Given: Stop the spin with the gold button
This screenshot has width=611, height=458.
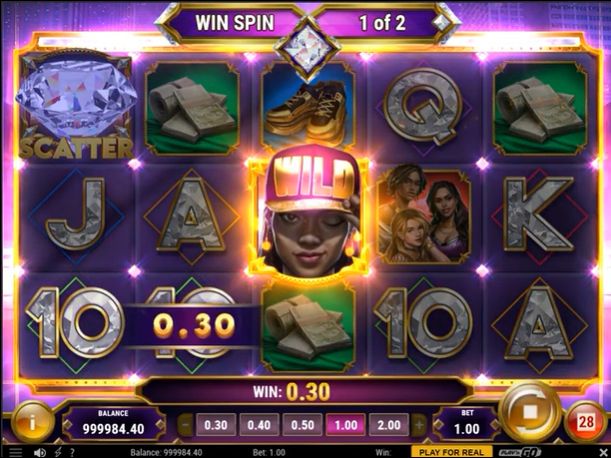Looking at the screenshot, I should coord(530,412).
